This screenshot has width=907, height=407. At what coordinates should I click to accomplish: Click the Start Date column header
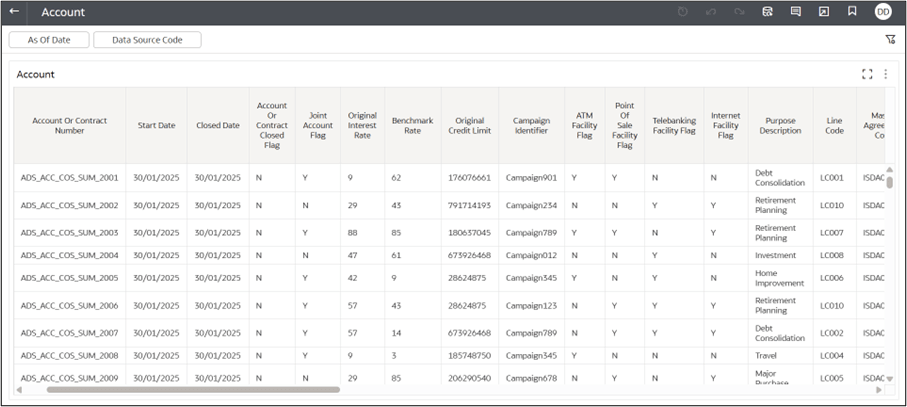pos(156,125)
